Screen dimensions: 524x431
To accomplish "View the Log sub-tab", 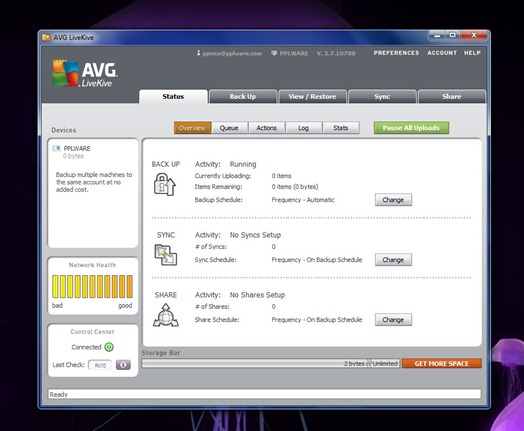I will pos(303,128).
